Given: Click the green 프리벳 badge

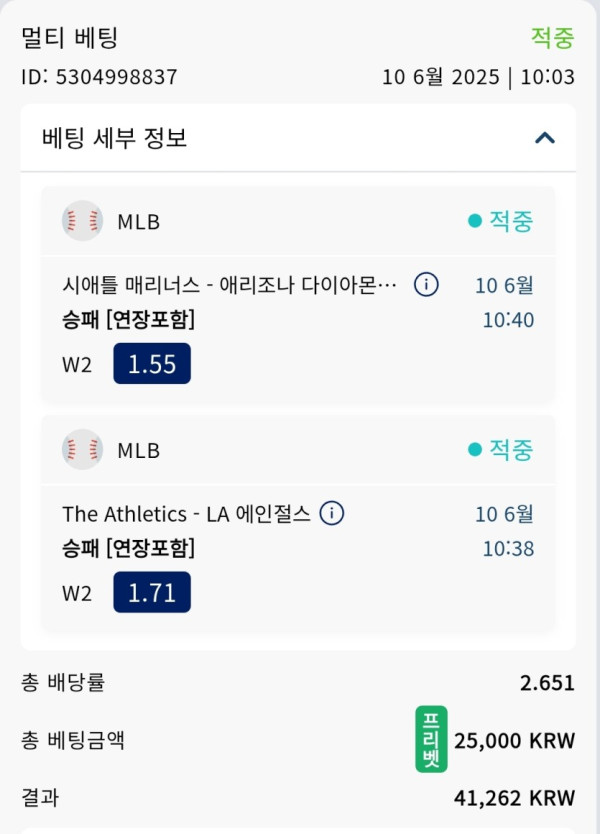Looking at the screenshot, I should pyautogui.click(x=431, y=739).
